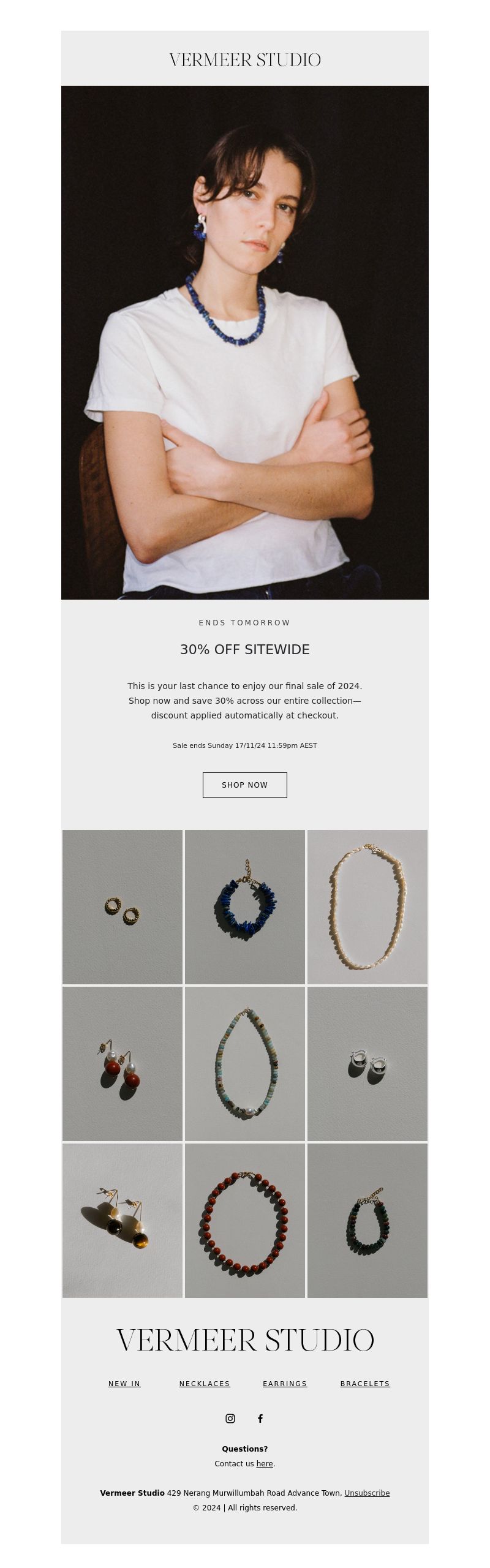
Task: Open the Facebook icon link
Action: pos(260,1418)
